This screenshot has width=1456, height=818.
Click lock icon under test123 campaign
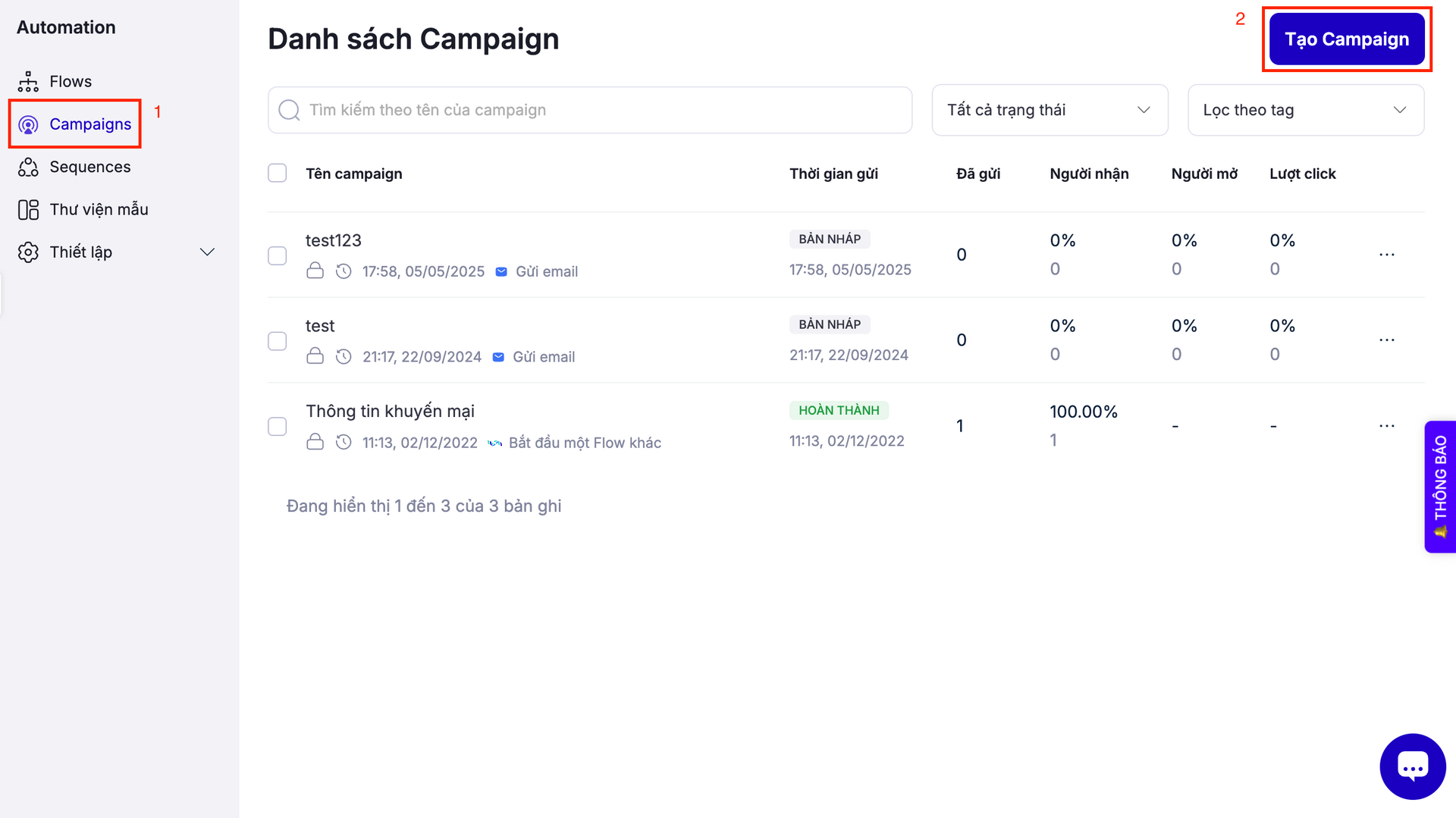click(315, 271)
